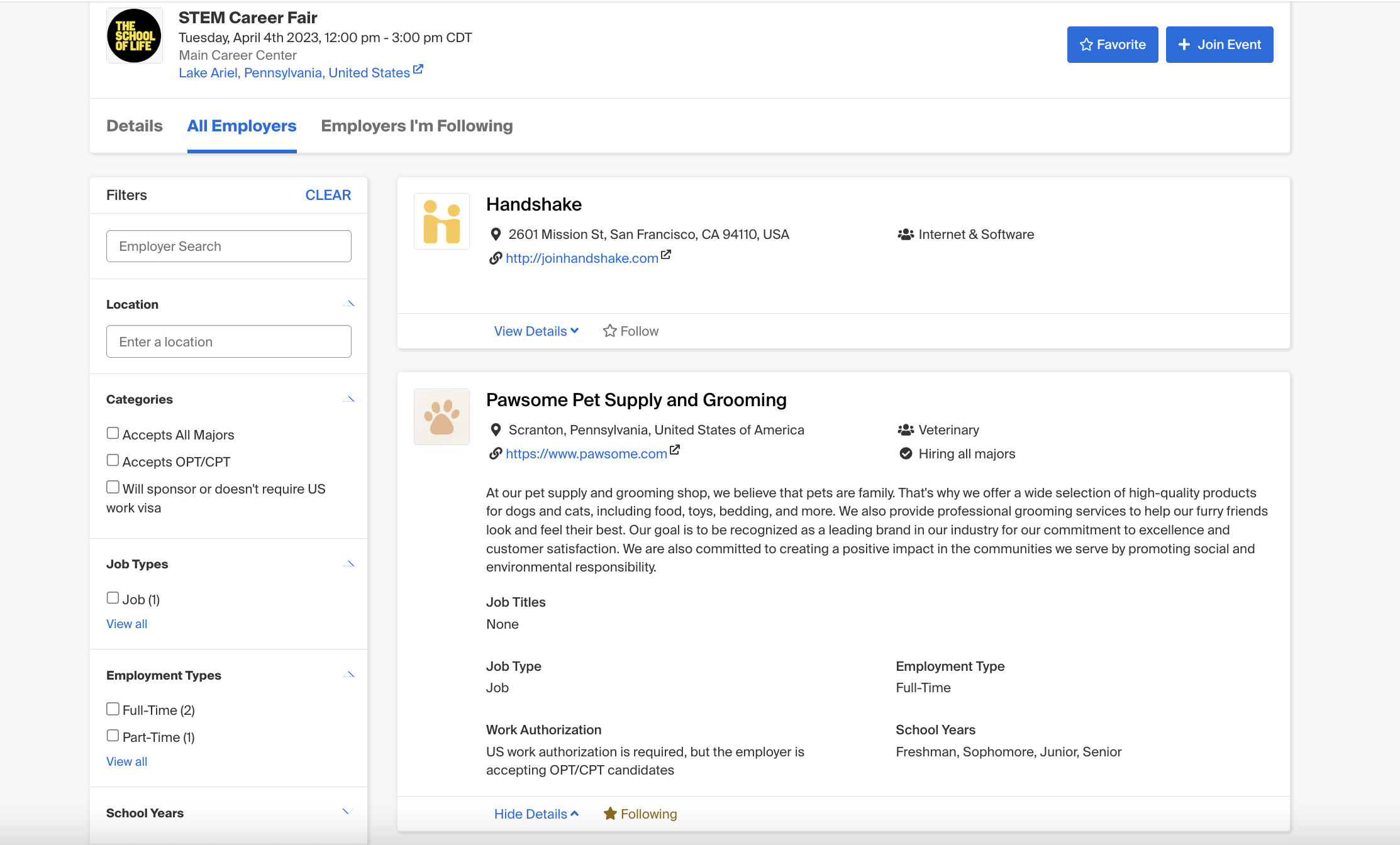This screenshot has height=845, width=1400.
Task: Focus the Enter a location field
Action: pos(229,342)
